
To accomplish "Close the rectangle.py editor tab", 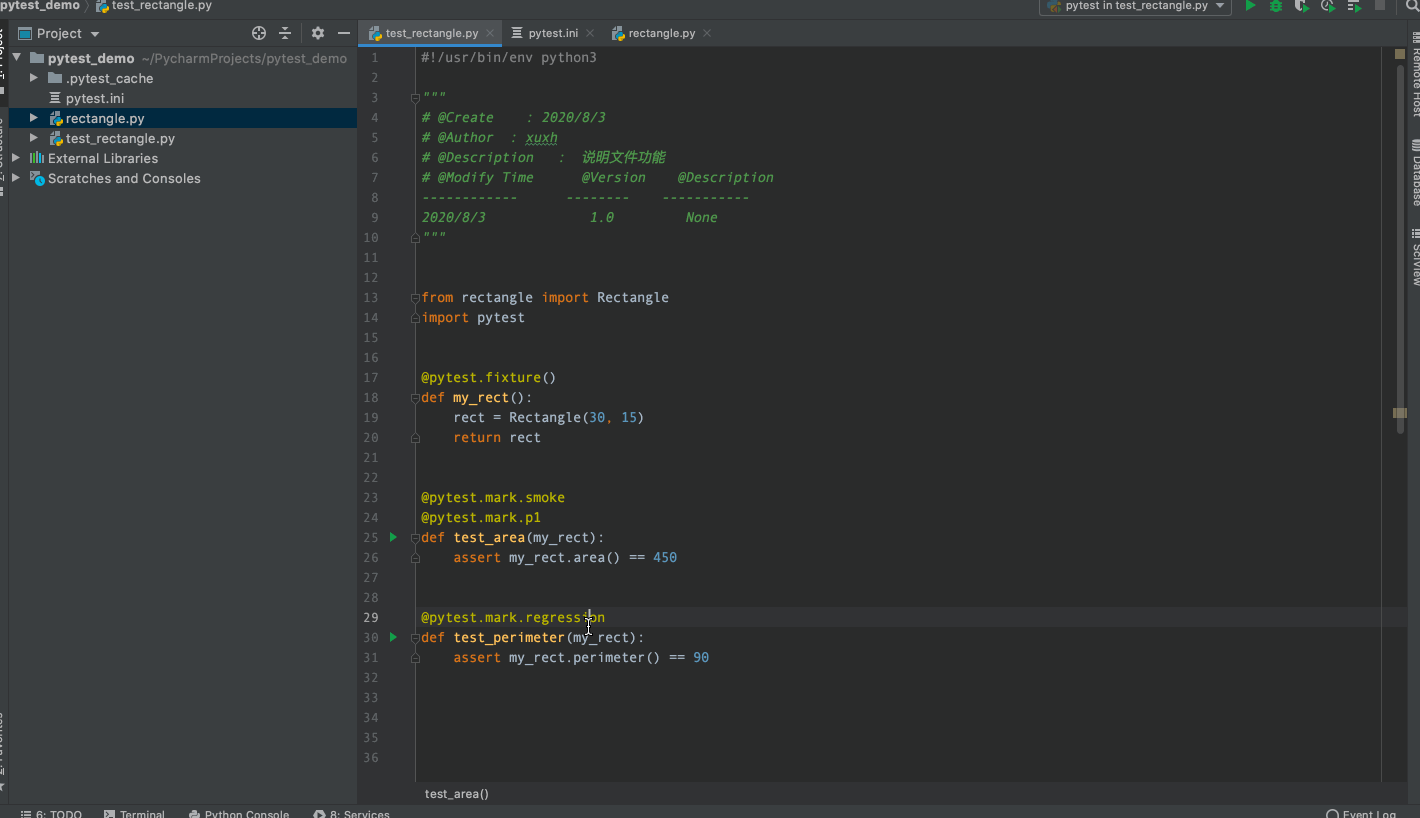I will 707,33.
